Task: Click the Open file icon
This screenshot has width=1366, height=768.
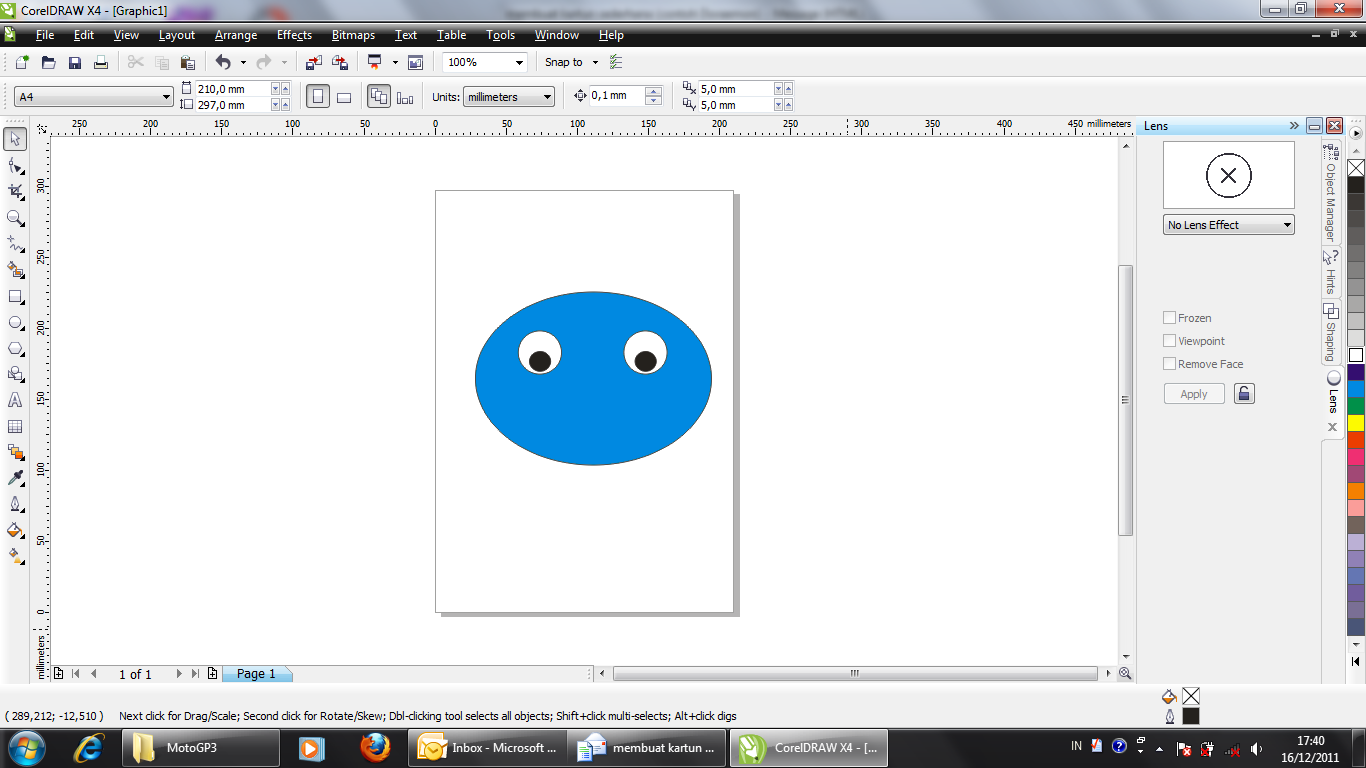Action: coord(48,62)
